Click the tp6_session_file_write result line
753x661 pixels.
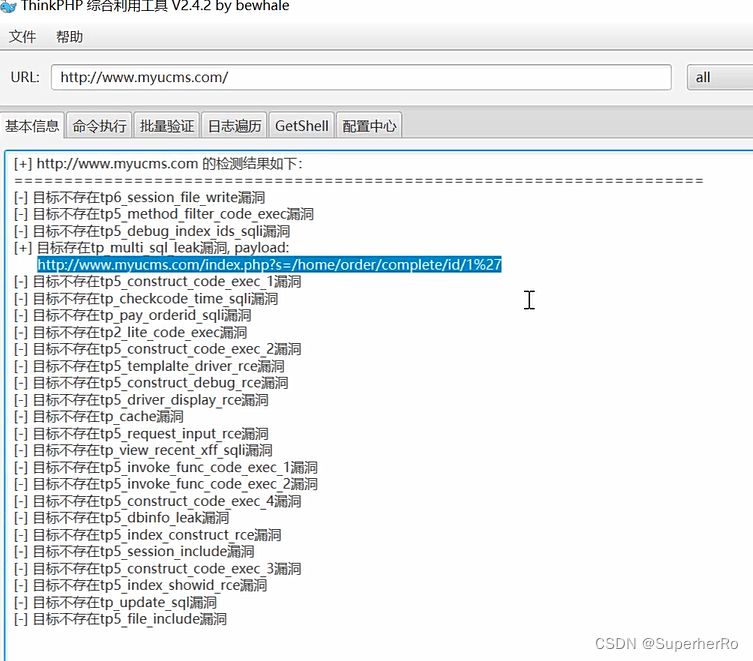click(139, 197)
